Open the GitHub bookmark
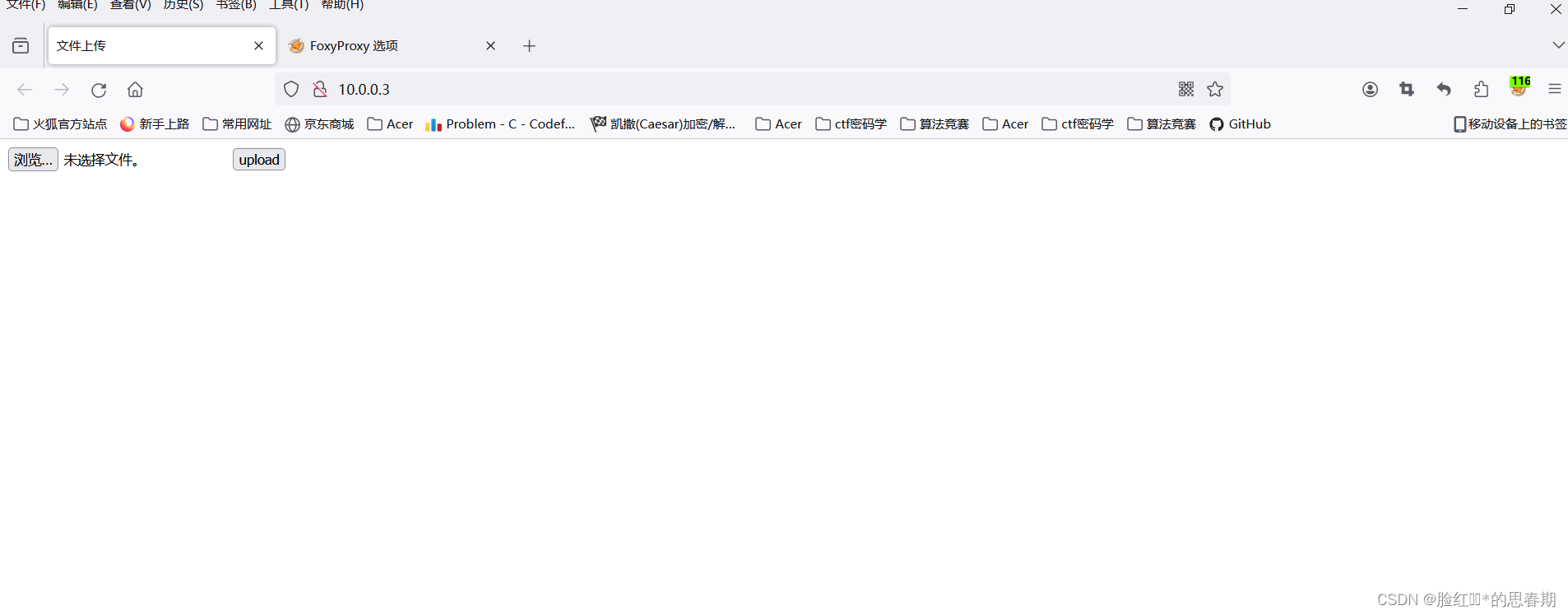Screen dimensions: 1568x615 1240,124
